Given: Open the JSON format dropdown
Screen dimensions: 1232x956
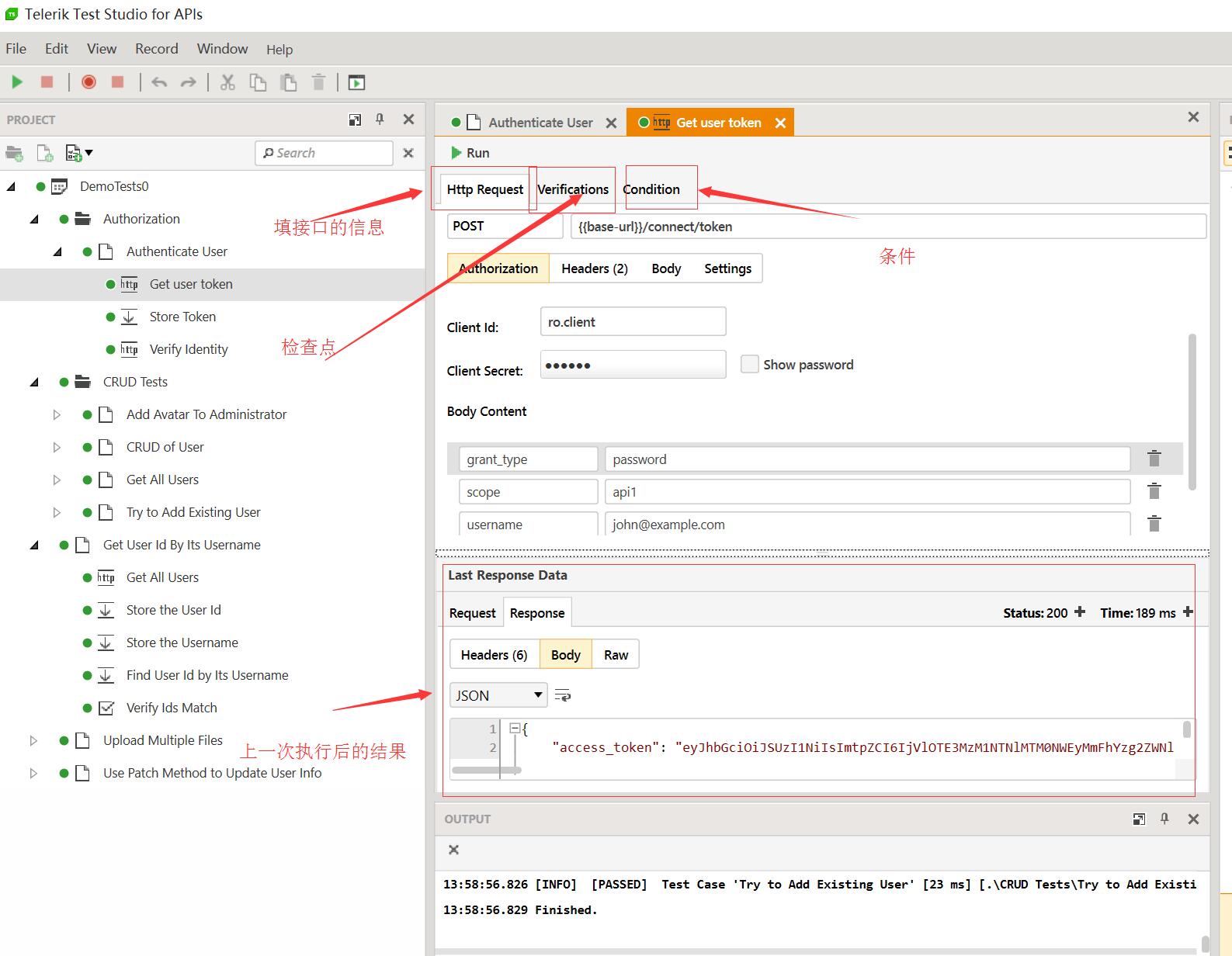Looking at the screenshot, I should pyautogui.click(x=498, y=695).
